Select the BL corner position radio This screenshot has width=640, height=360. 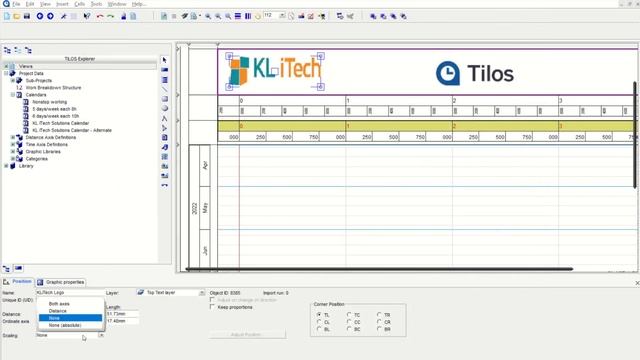click(x=319, y=329)
